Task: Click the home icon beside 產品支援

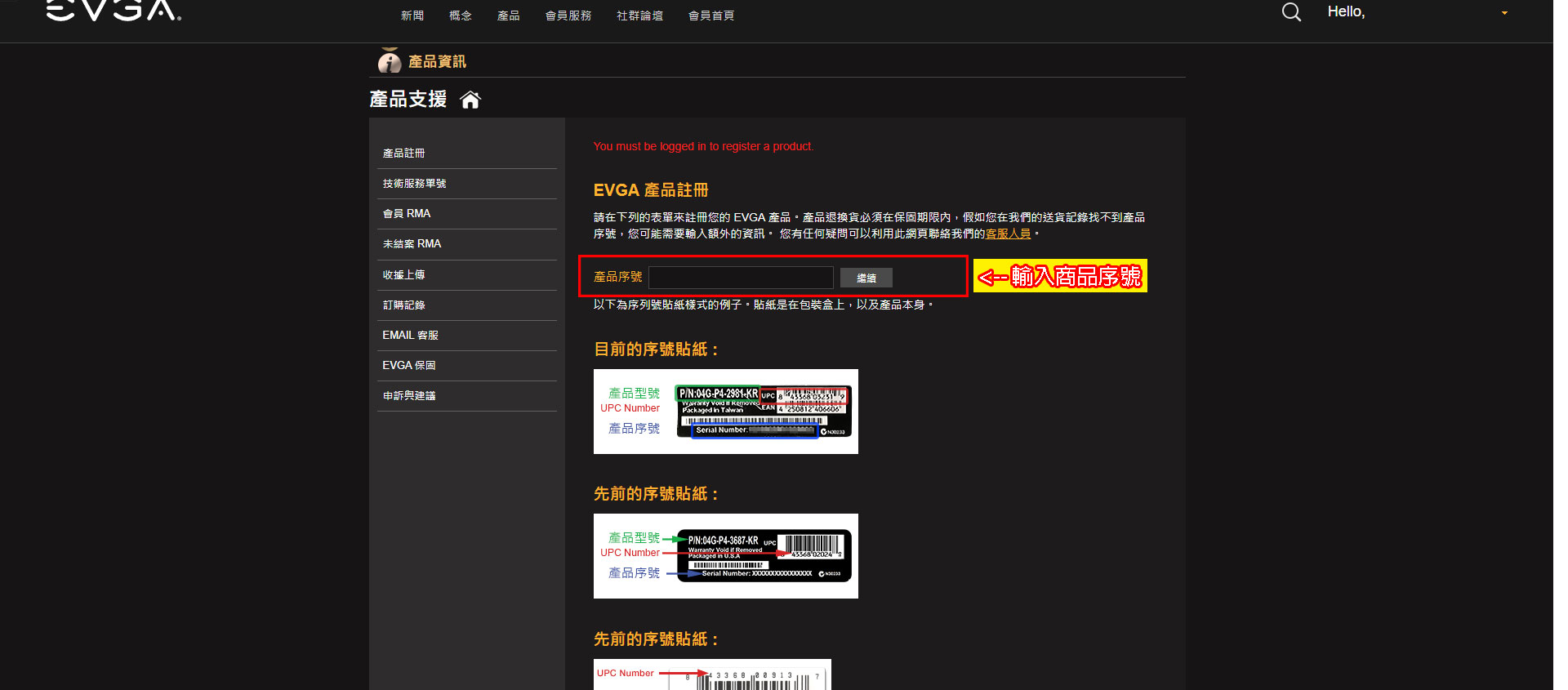Action: point(470,100)
